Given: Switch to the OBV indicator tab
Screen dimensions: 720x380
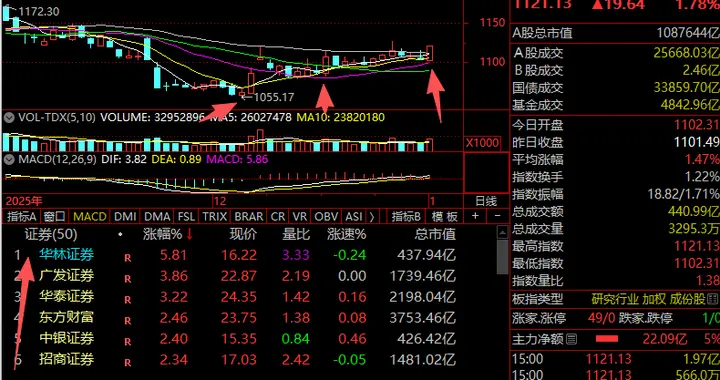Looking at the screenshot, I should 326,216.
